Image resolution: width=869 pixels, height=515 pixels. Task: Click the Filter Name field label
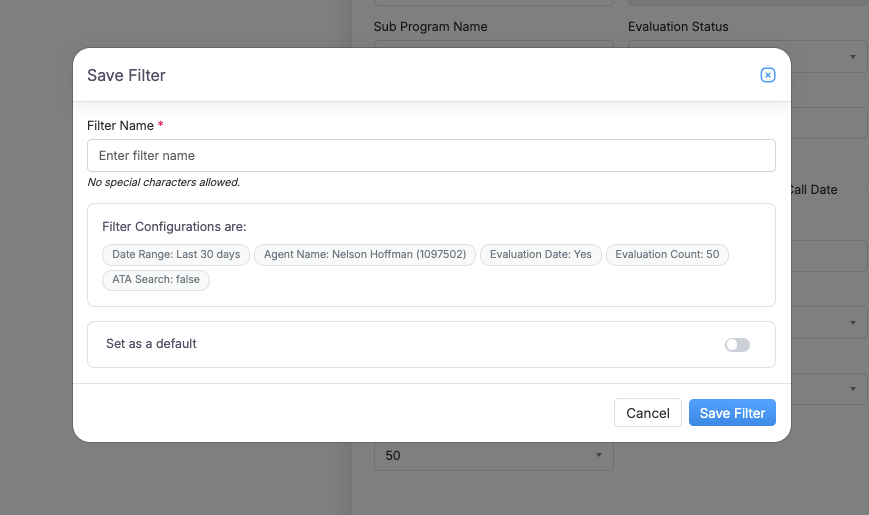click(x=120, y=126)
